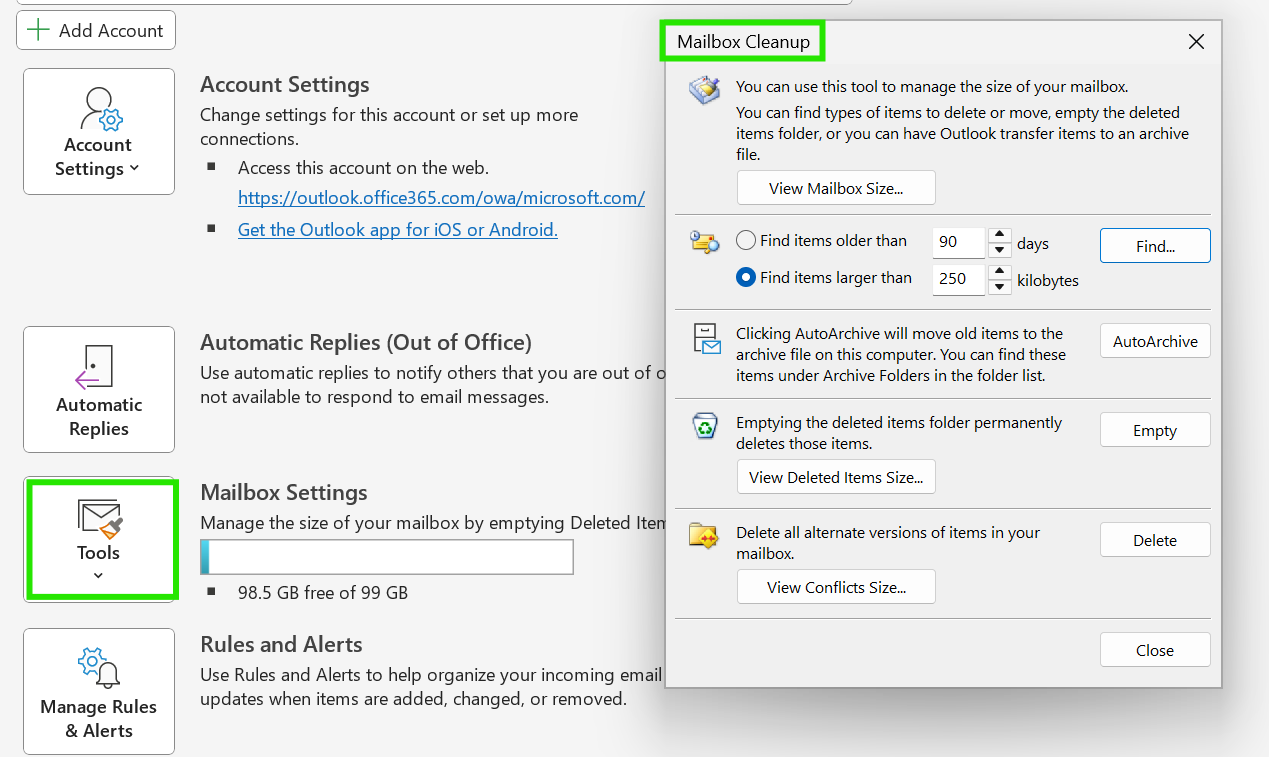Click the Tools envelope-and-broom icon
Viewport: 1269px width, 757px height.
100,517
